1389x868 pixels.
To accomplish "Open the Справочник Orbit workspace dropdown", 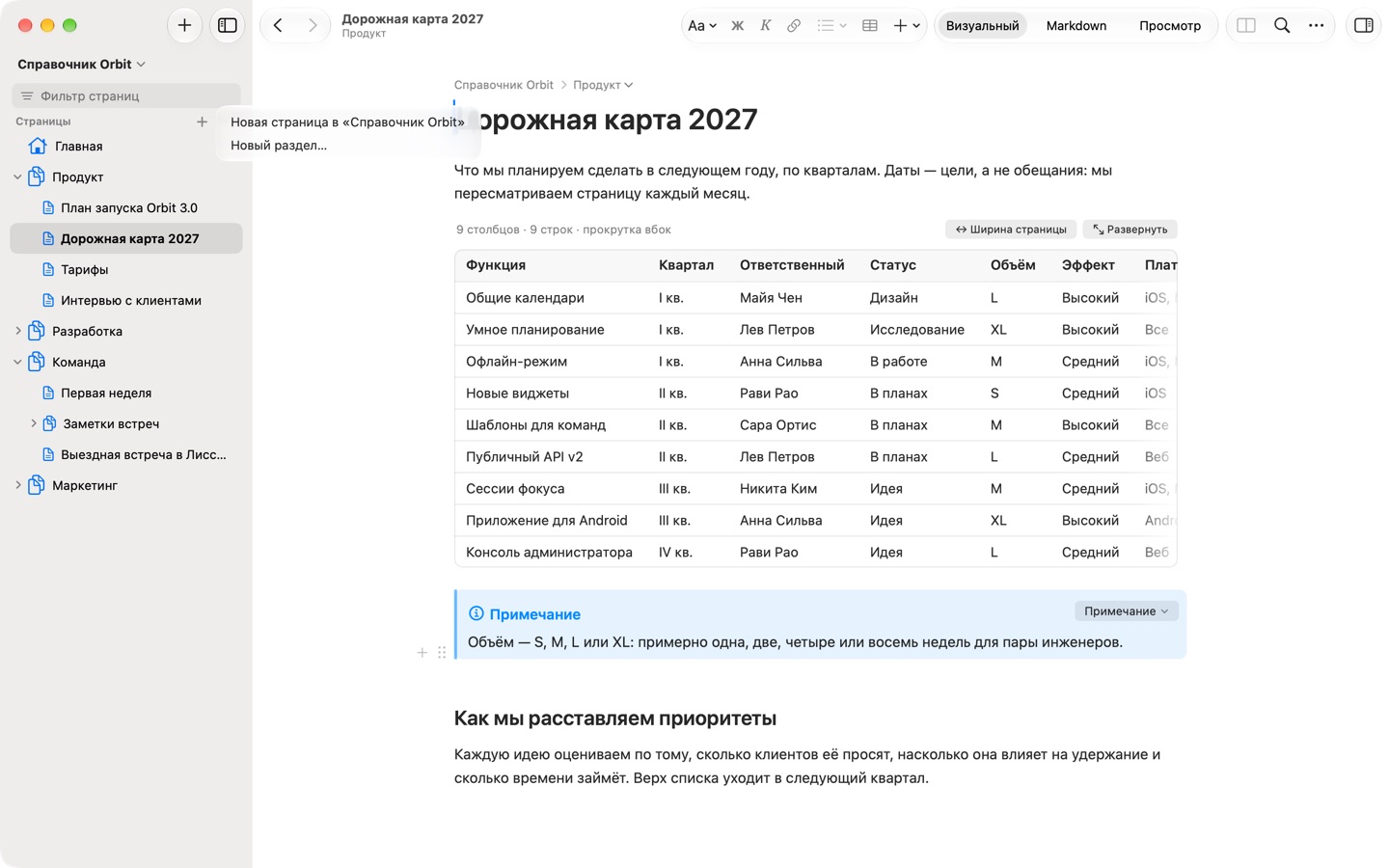I will point(82,65).
